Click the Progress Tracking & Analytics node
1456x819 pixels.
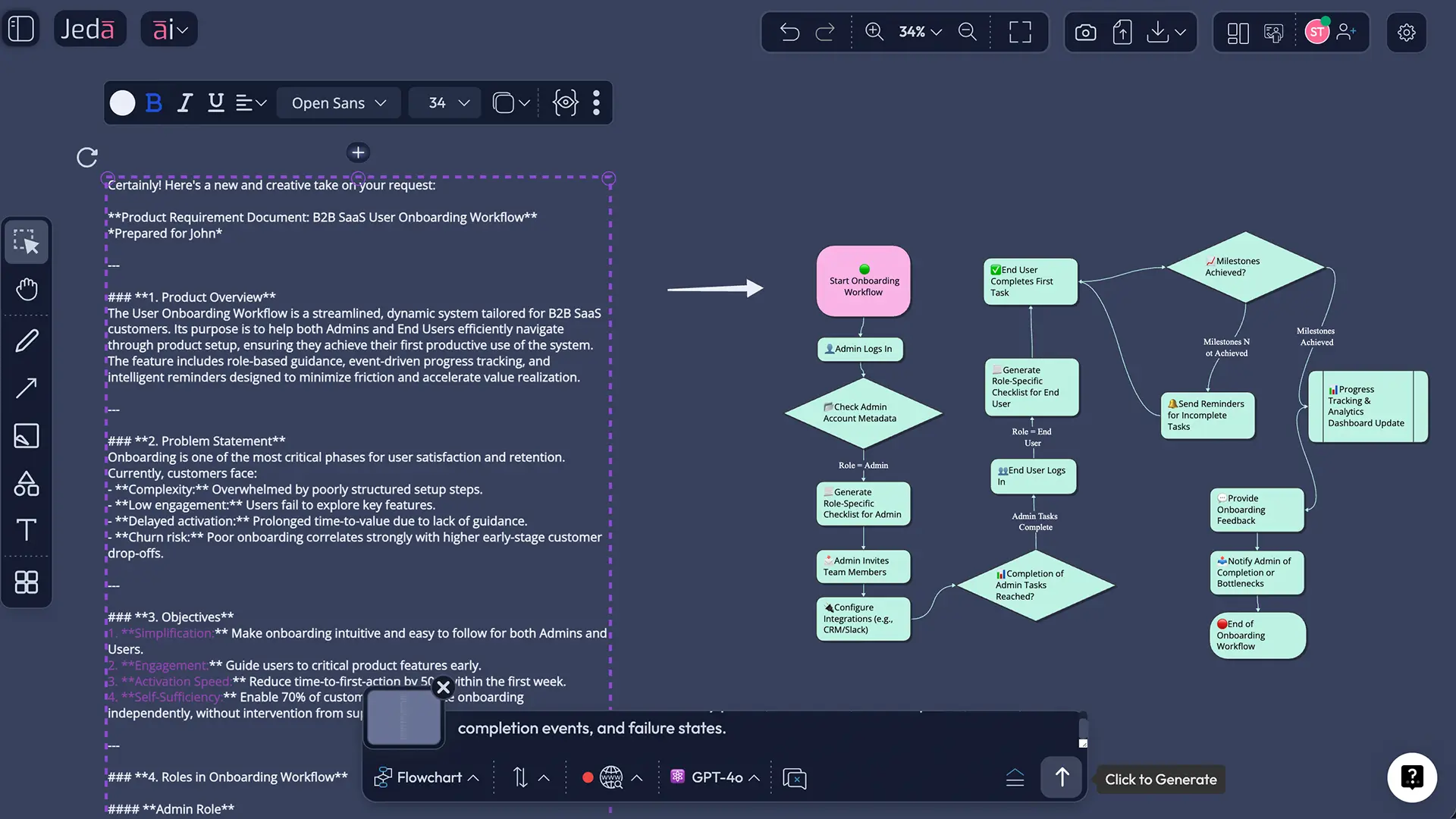[1367, 406]
